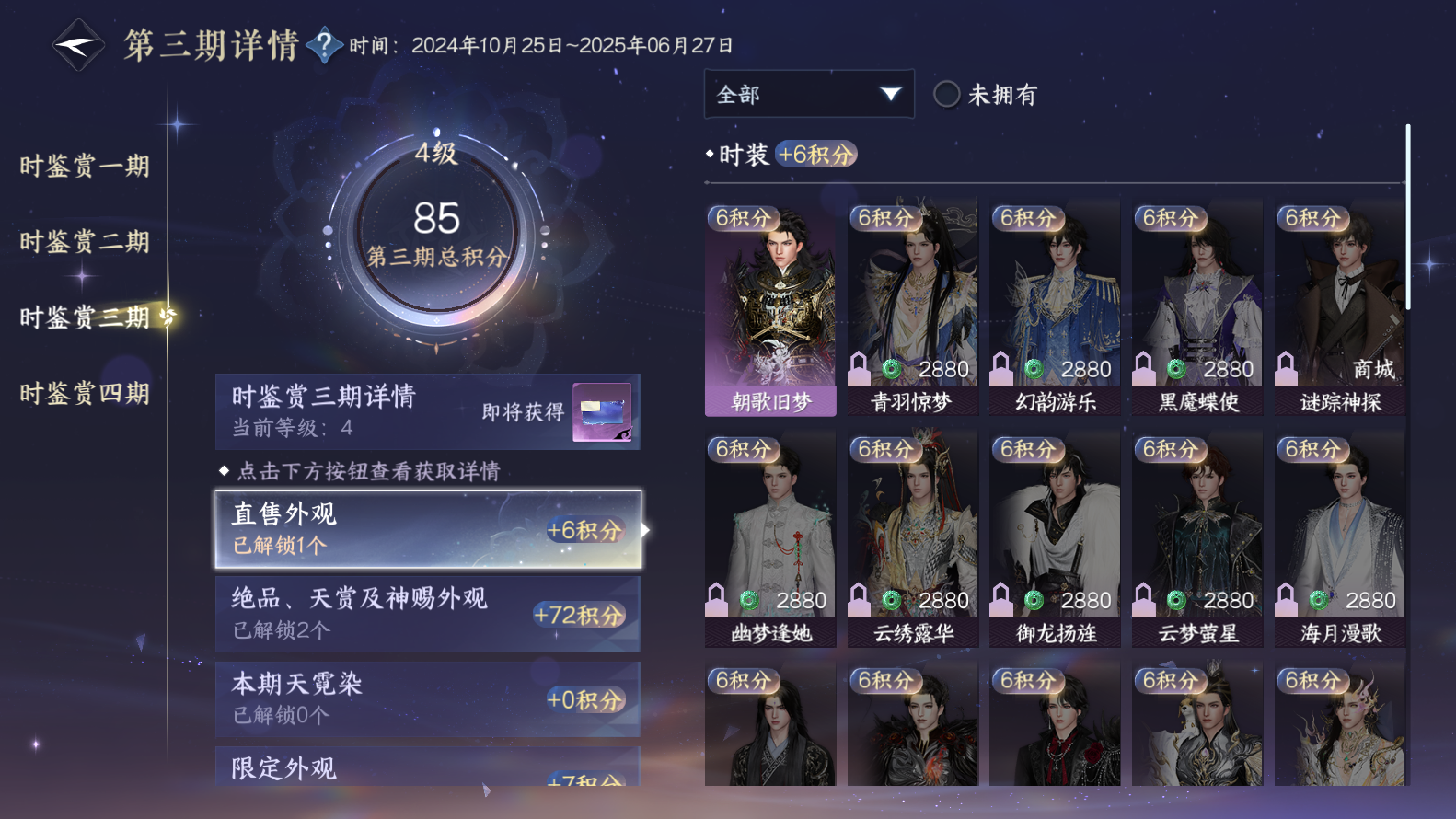Viewport: 1456px width, 819px height.
Task: Select the 本期天霓染 entry
Action: pos(428,699)
